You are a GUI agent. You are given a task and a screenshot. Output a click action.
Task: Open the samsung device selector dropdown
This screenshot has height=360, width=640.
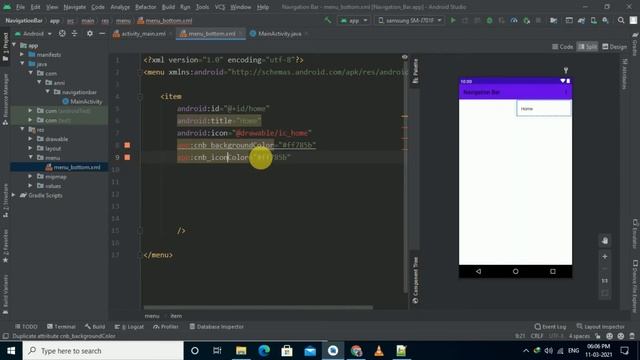point(410,20)
